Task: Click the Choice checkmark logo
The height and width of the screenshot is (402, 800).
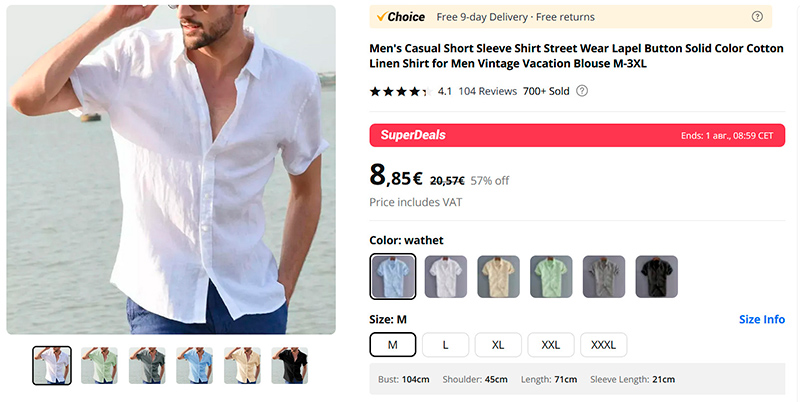Action: tap(400, 17)
